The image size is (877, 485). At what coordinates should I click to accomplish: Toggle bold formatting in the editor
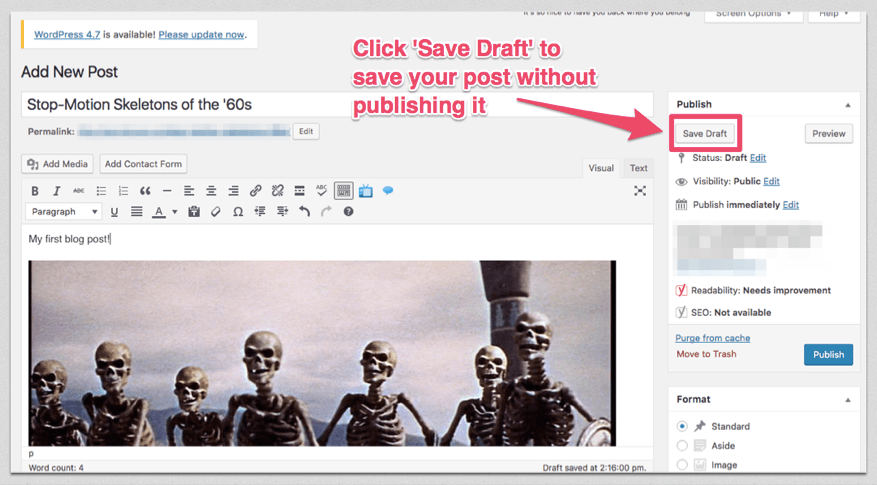coord(35,191)
